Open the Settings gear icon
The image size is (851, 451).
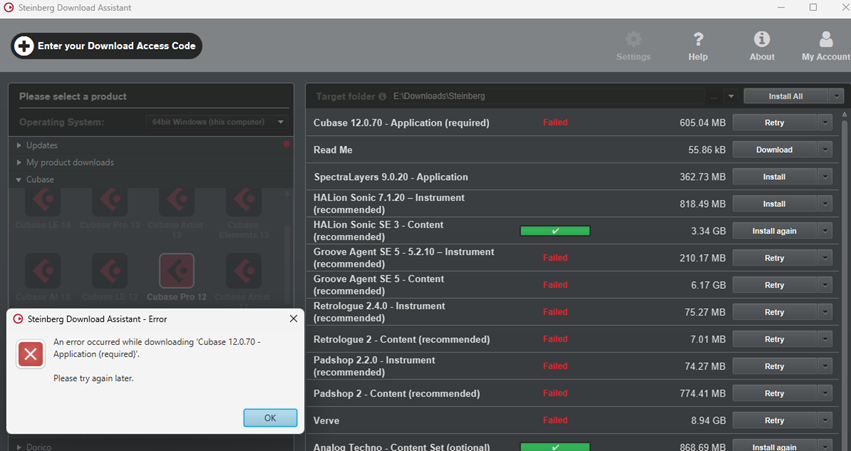click(x=633, y=40)
